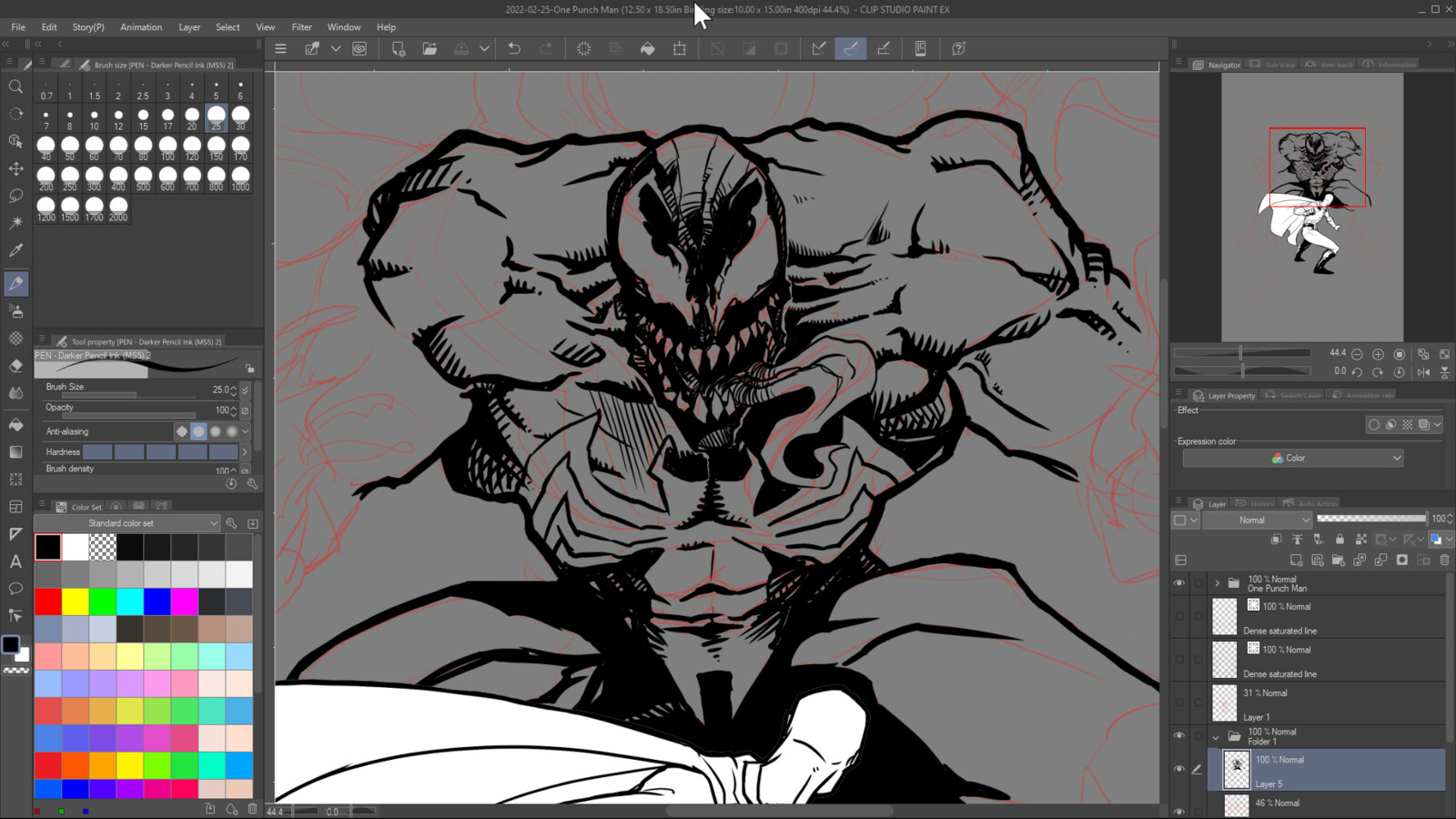Show the second Dense saturated line layer
Screen dimensions: 1456x819
[x=1179, y=660]
